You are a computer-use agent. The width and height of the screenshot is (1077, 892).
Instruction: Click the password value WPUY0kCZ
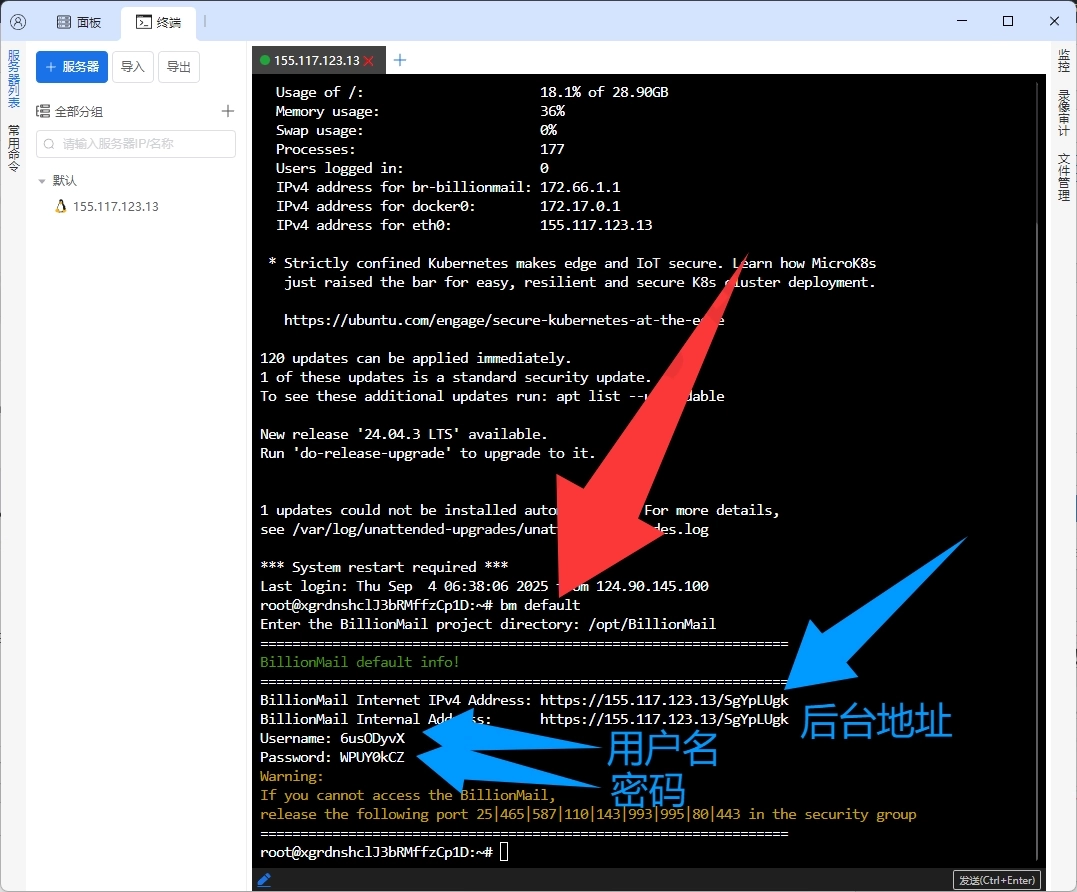pyautogui.click(x=372, y=757)
